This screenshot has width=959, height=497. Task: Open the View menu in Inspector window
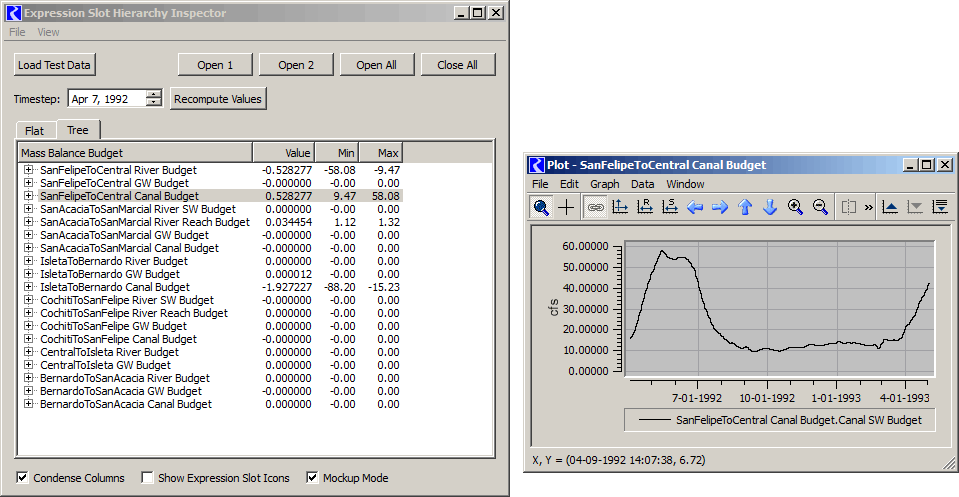tap(48, 32)
